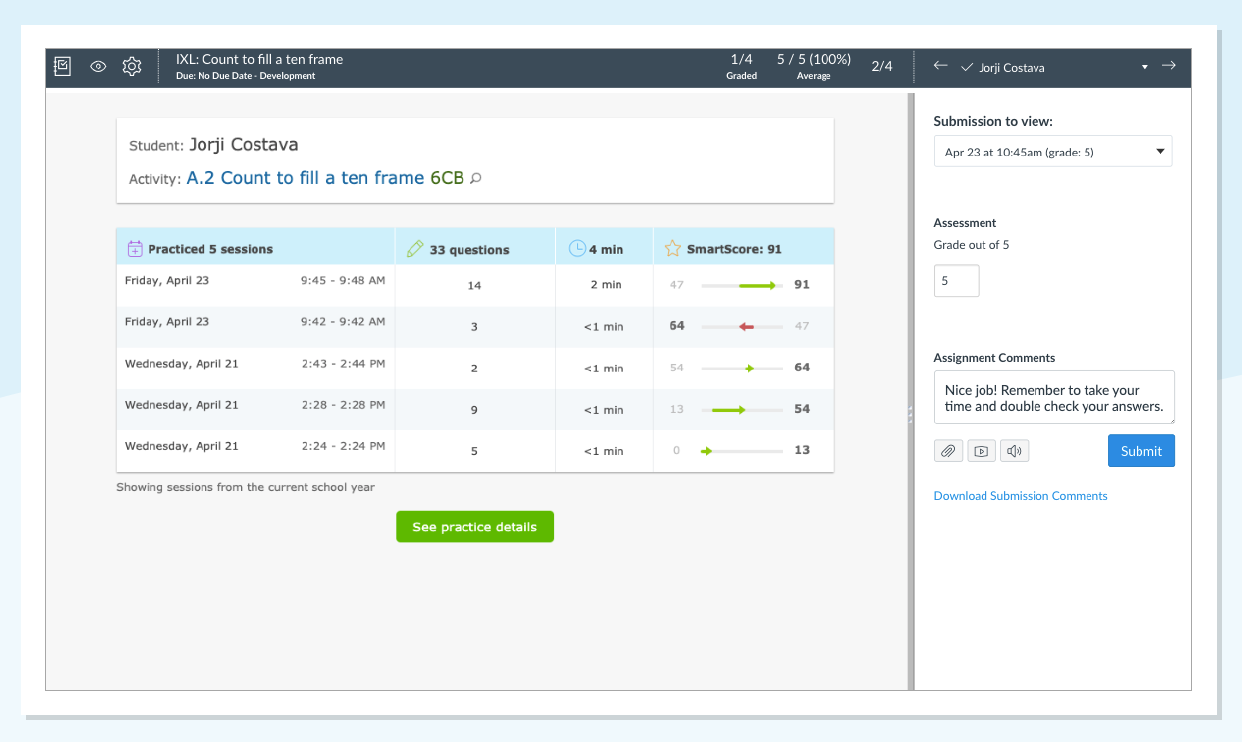Use the speaker speech-recognition comment icon

click(x=1014, y=451)
